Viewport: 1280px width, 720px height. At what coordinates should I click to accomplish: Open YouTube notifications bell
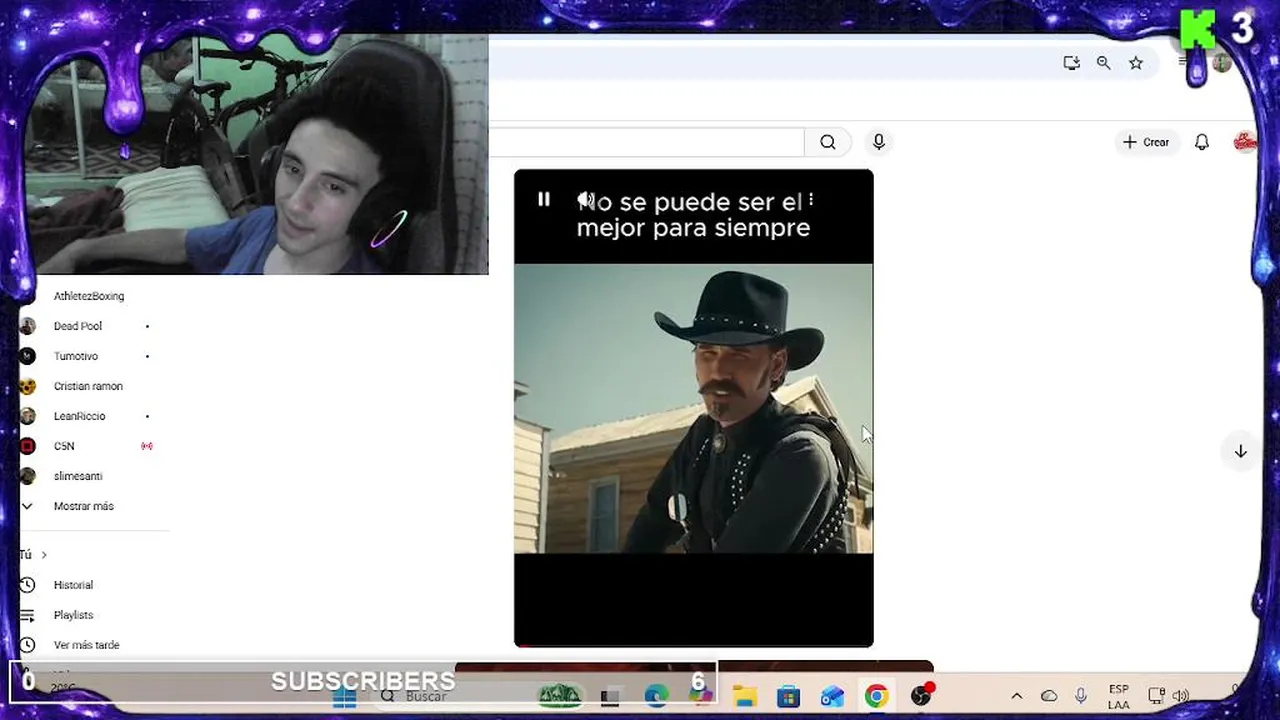pos(1202,142)
